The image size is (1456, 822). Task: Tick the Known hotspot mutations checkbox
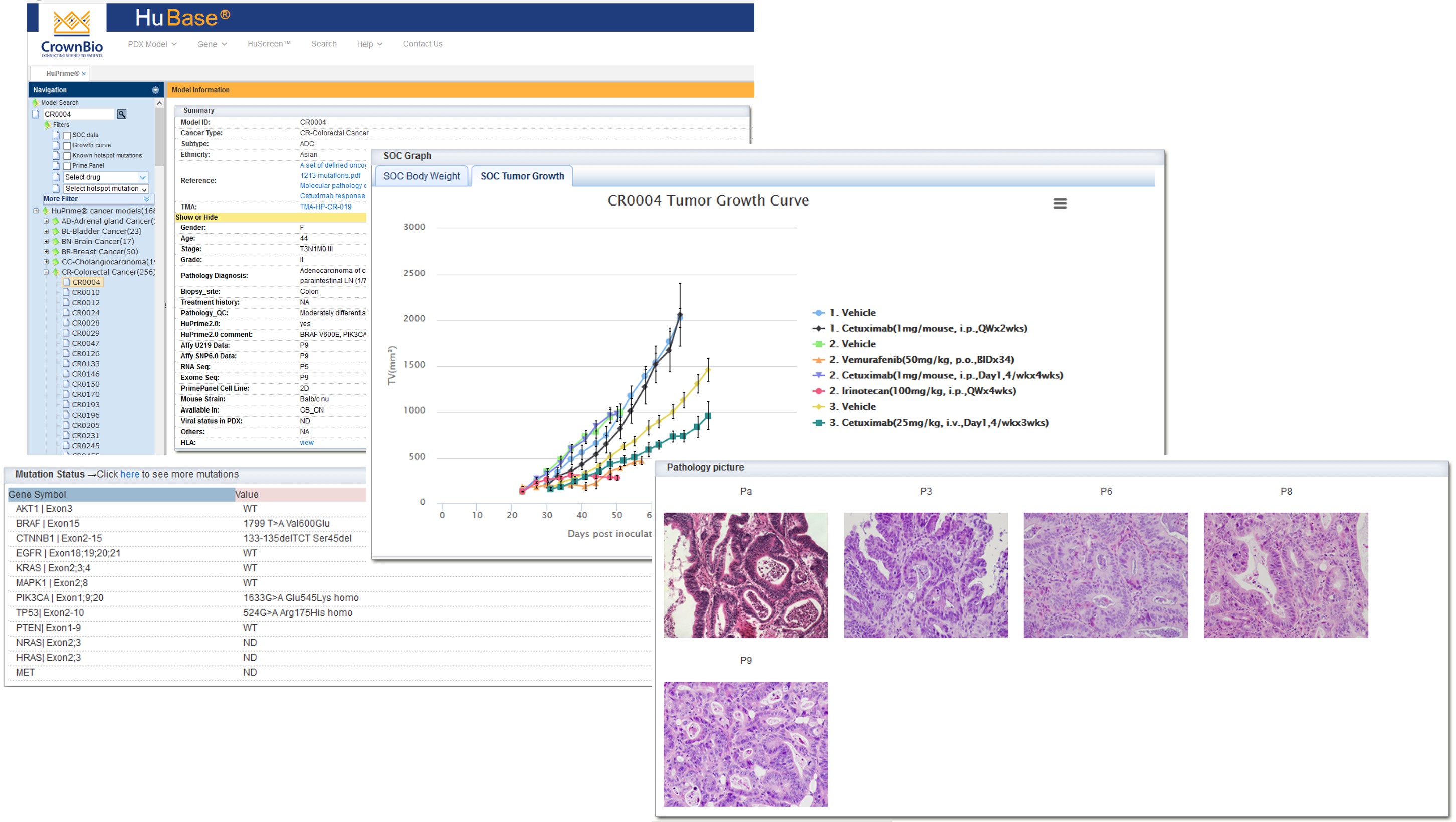click(67, 156)
